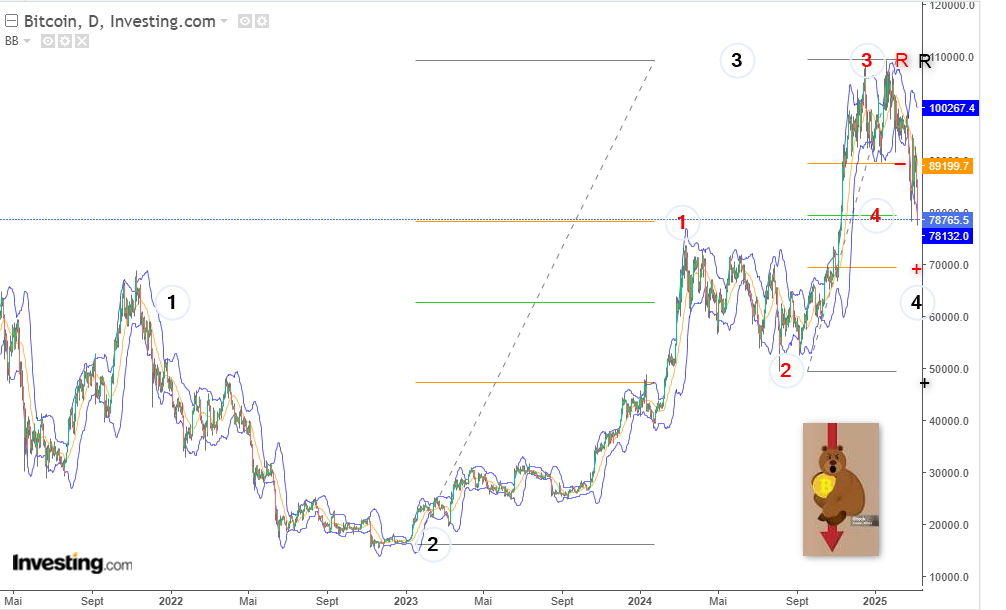Screen dimensions: 1006x610
Task: Select red circled wave label 3
Action: tap(867, 61)
